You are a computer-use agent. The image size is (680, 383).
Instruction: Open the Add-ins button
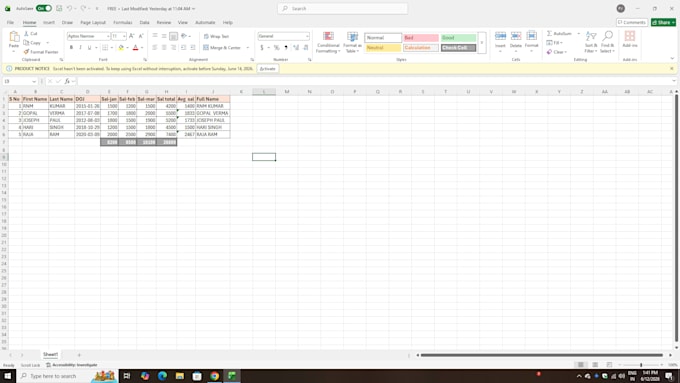pyautogui.click(x=630, y=39)
